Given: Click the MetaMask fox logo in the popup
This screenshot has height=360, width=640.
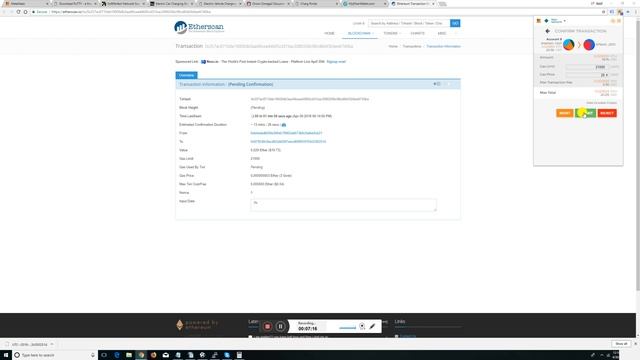Looking at the screenshot, I should tap(539, 20).
